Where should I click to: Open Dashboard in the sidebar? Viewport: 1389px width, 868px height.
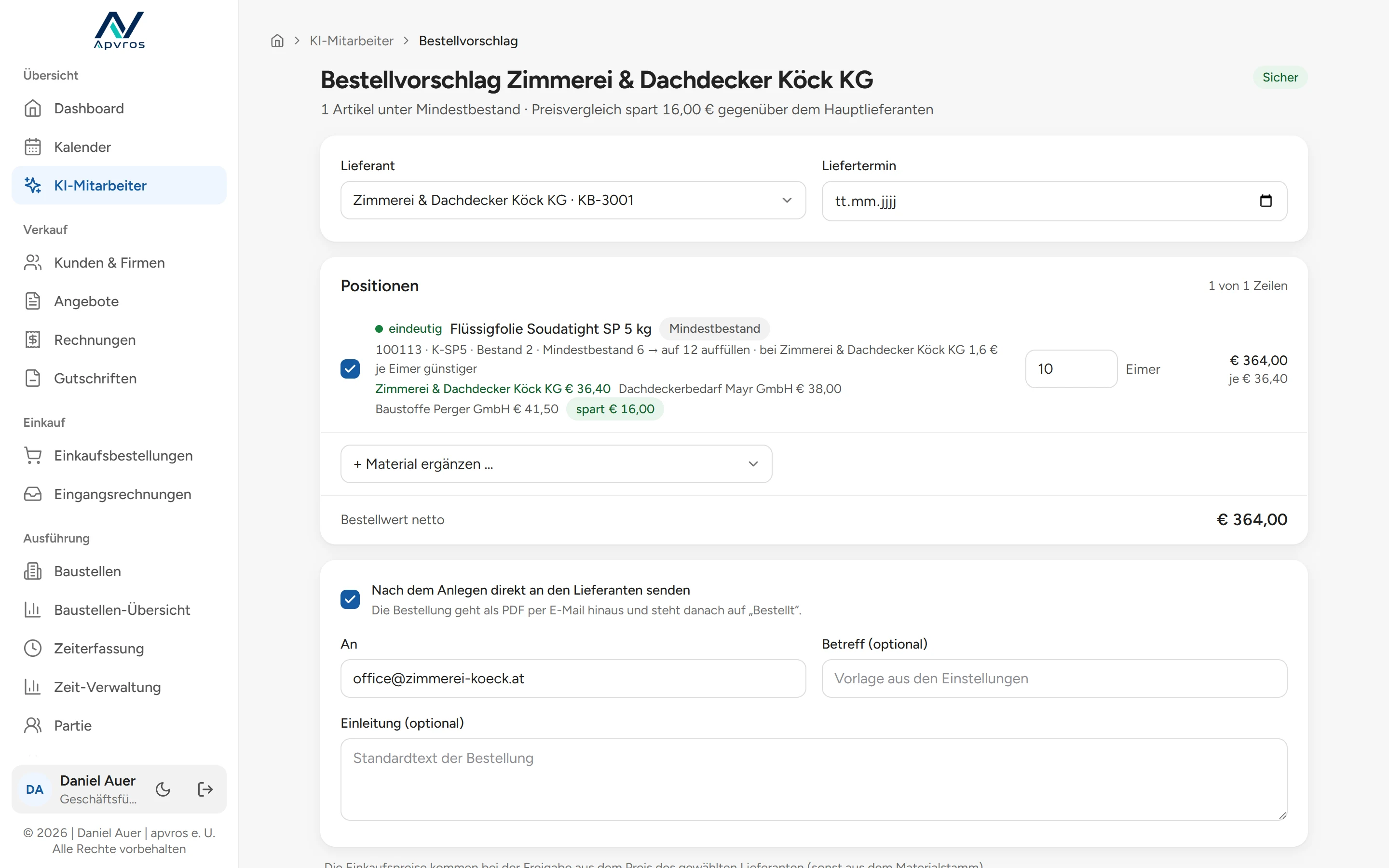[119, 108]
